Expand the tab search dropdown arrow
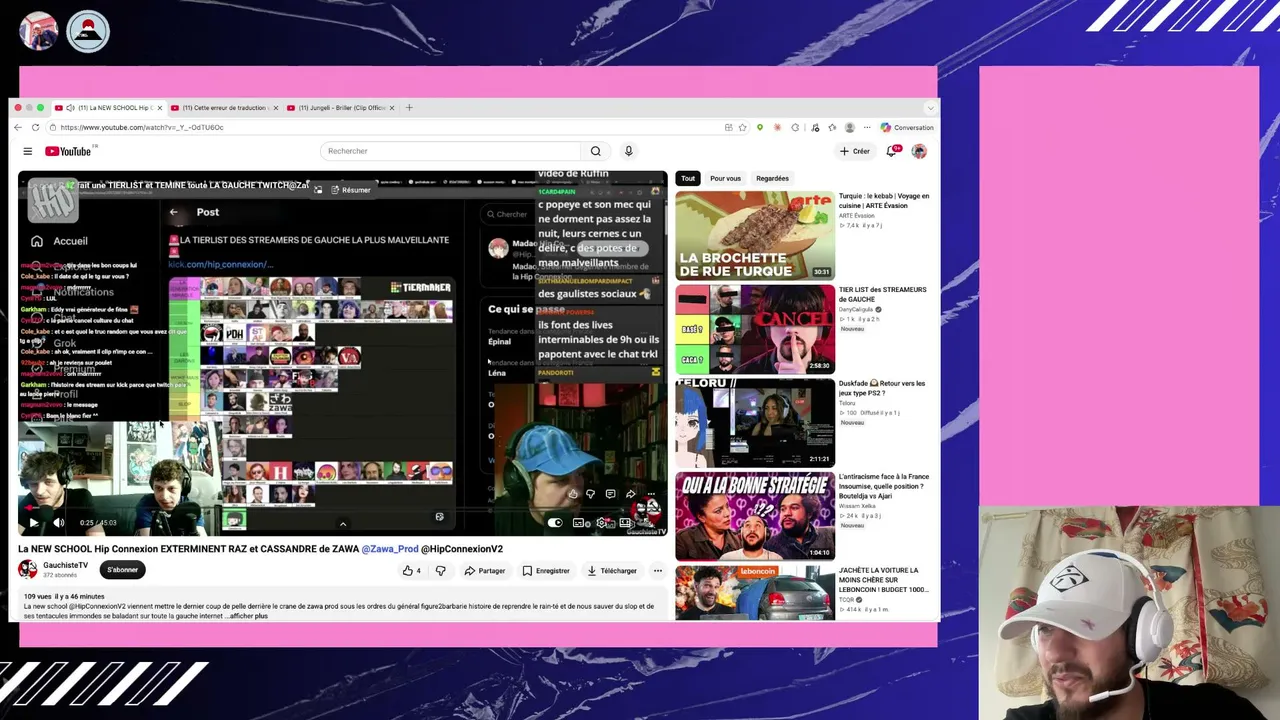The image size is (1280, 720). (931, 107)
